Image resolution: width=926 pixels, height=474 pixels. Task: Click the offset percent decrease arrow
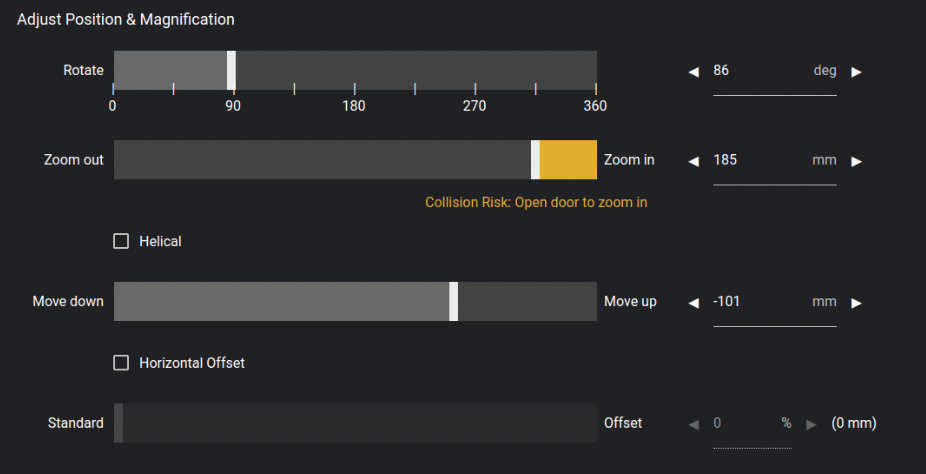[694, 424]
